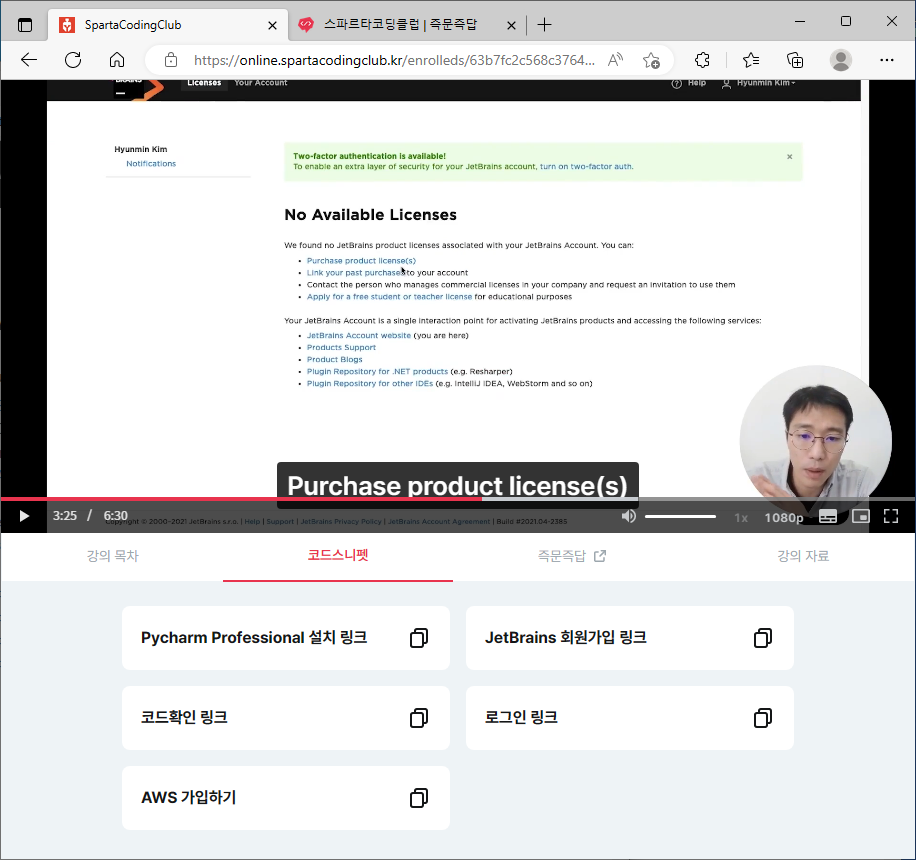Screen dimensions: 916x860
Task: Copy JetBrains 회원가입 링크
Action: tap(763, 638)
